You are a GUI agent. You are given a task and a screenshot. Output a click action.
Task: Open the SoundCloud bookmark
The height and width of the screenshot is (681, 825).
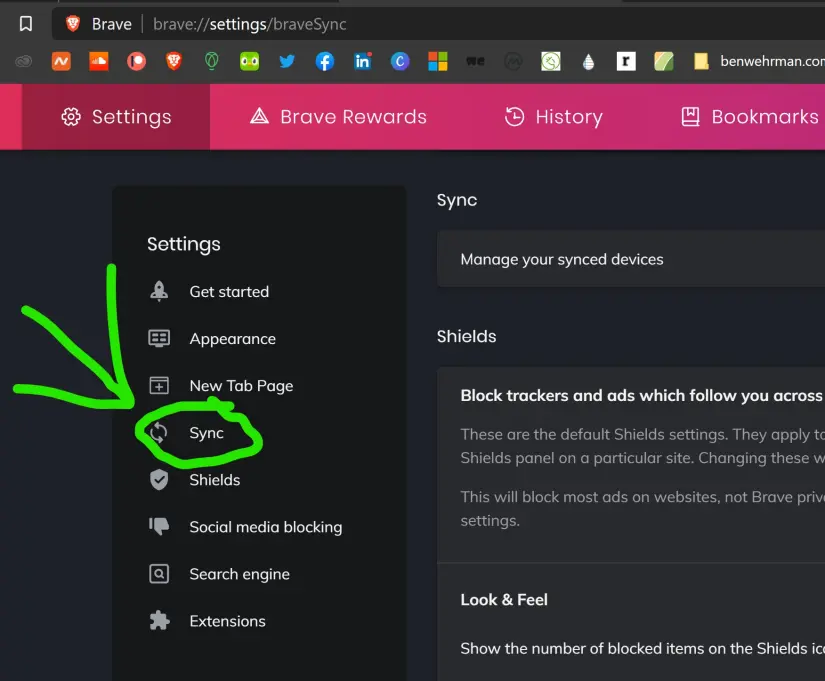click(x=99, y=62)
